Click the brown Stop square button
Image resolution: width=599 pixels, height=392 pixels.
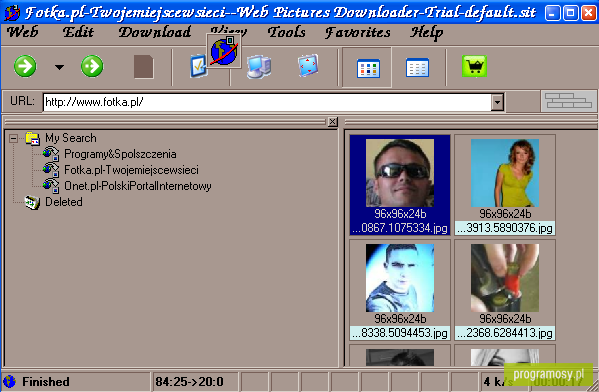(144, 67)
